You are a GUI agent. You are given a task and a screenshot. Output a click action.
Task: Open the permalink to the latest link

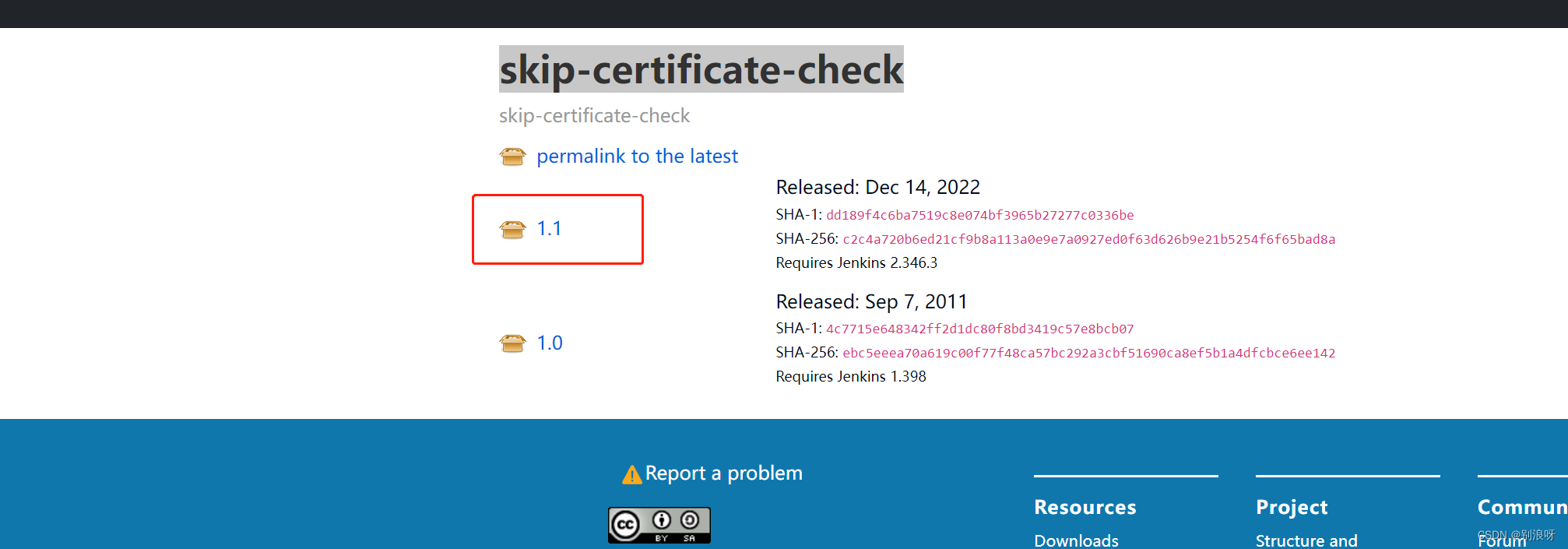pyautogui.click(x=637, y=157)
